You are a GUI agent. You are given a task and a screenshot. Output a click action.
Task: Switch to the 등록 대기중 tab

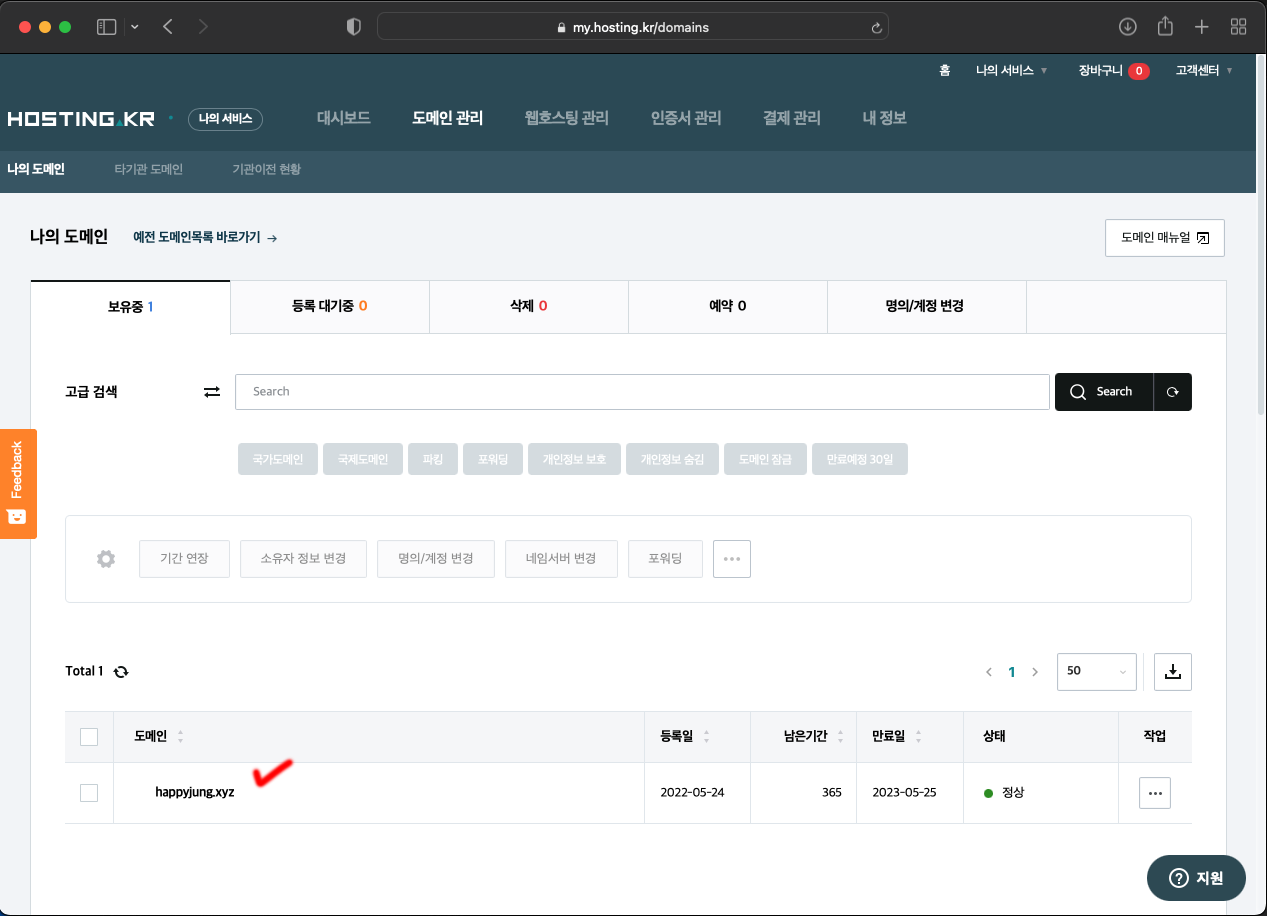pos(329,306)
